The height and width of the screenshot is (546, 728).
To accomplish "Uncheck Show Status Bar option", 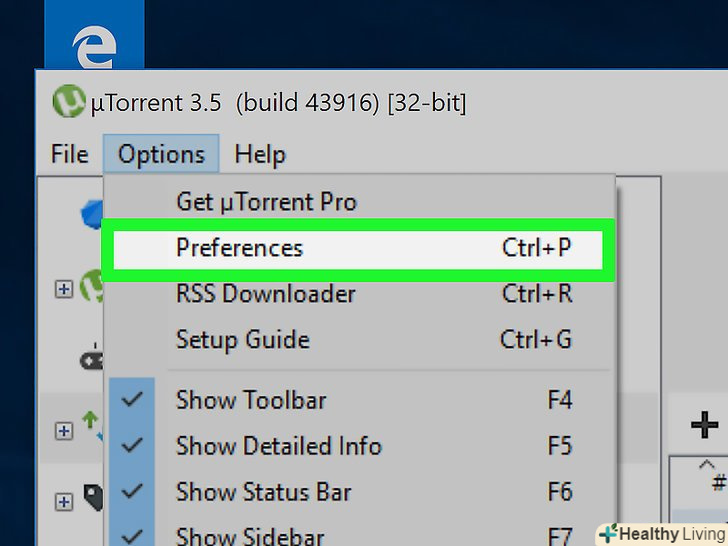I will point(262,492).
